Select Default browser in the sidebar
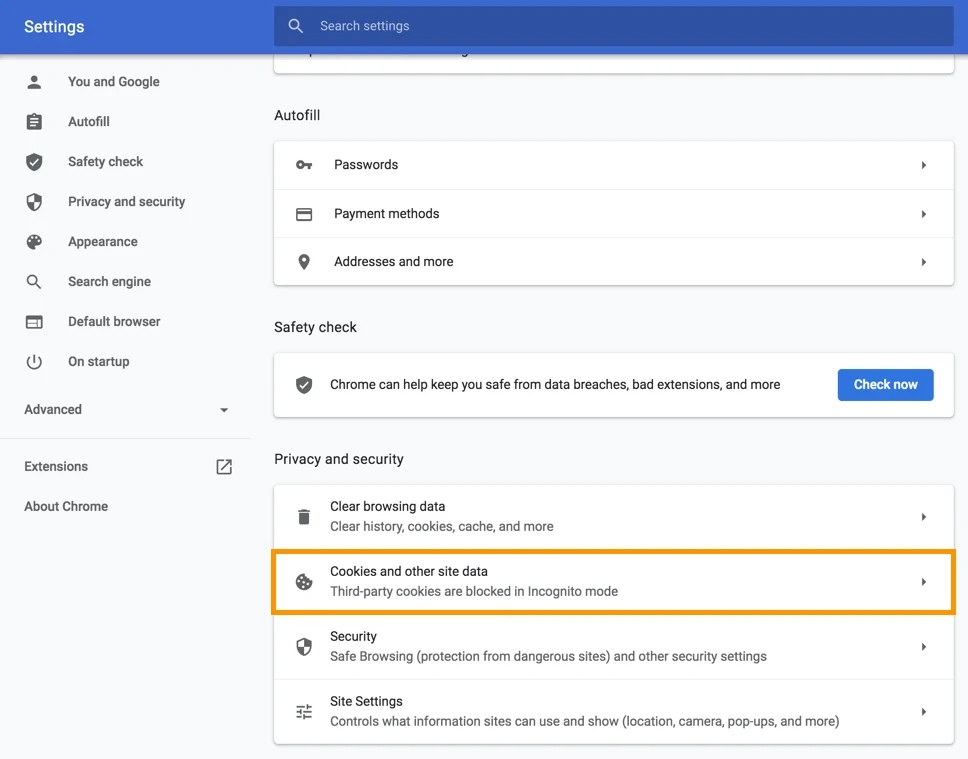Screen dimensions: 968x759 point(114,322)
